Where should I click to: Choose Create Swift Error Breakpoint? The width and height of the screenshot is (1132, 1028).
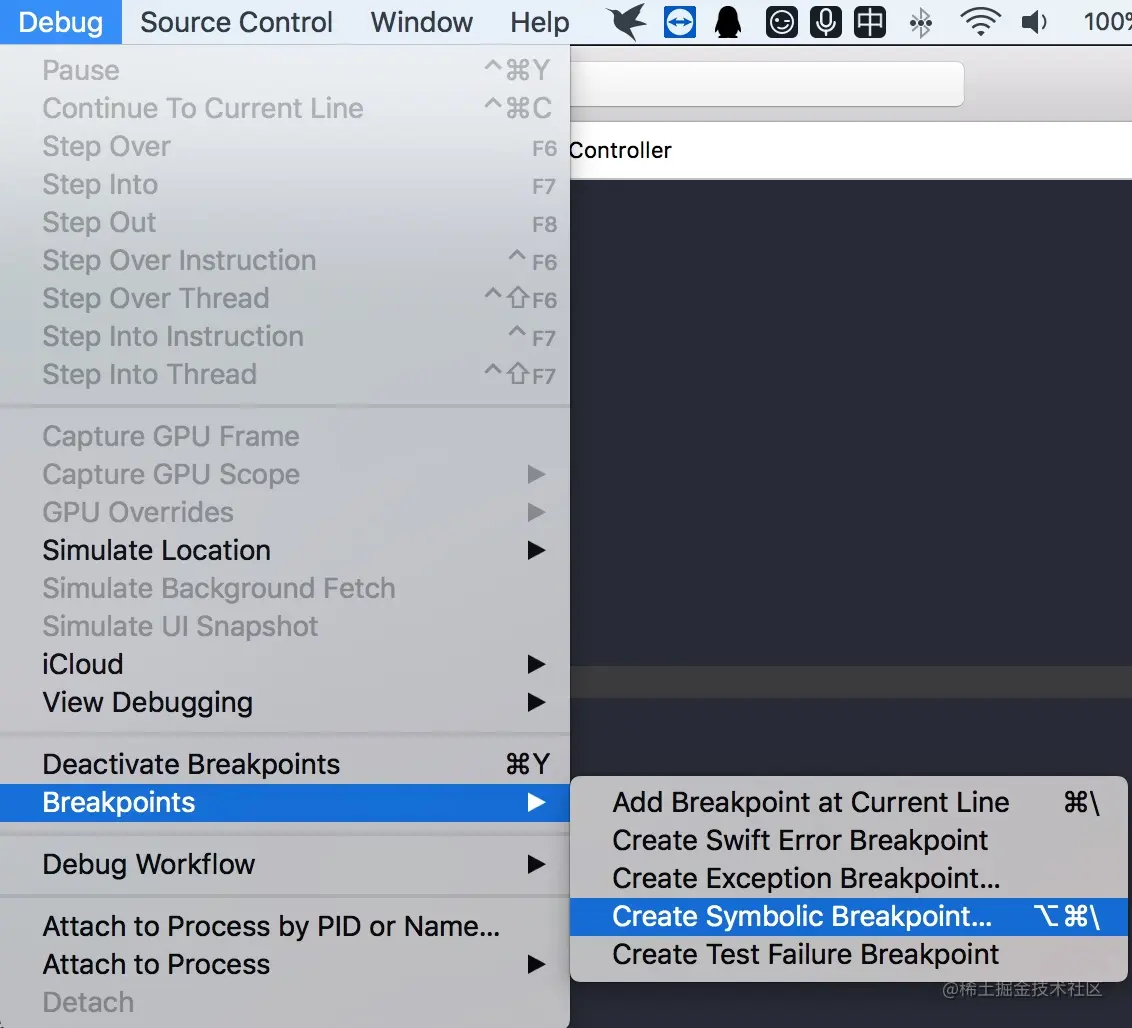[848, 840]
